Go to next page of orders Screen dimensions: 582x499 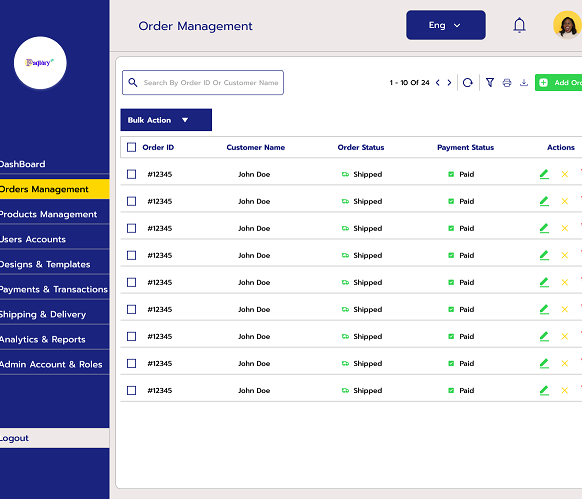click(x=449, y=82)
